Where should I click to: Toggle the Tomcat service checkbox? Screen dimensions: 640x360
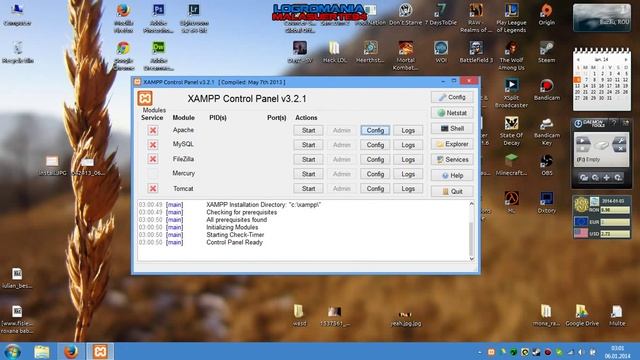(x=153, y=189)
